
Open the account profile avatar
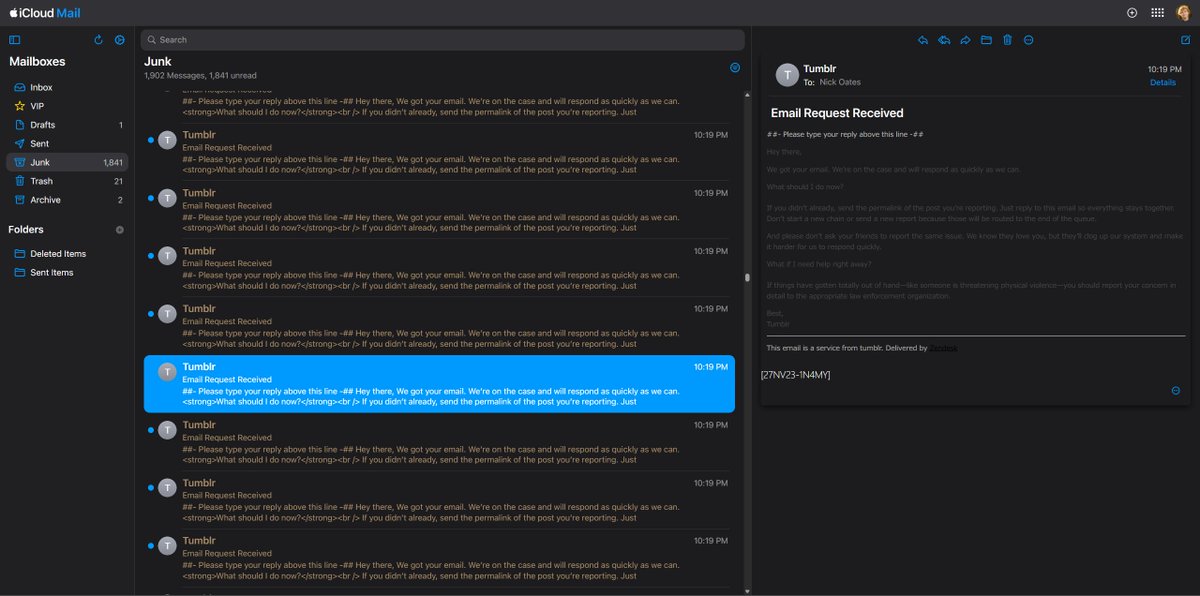point(1184,13)
